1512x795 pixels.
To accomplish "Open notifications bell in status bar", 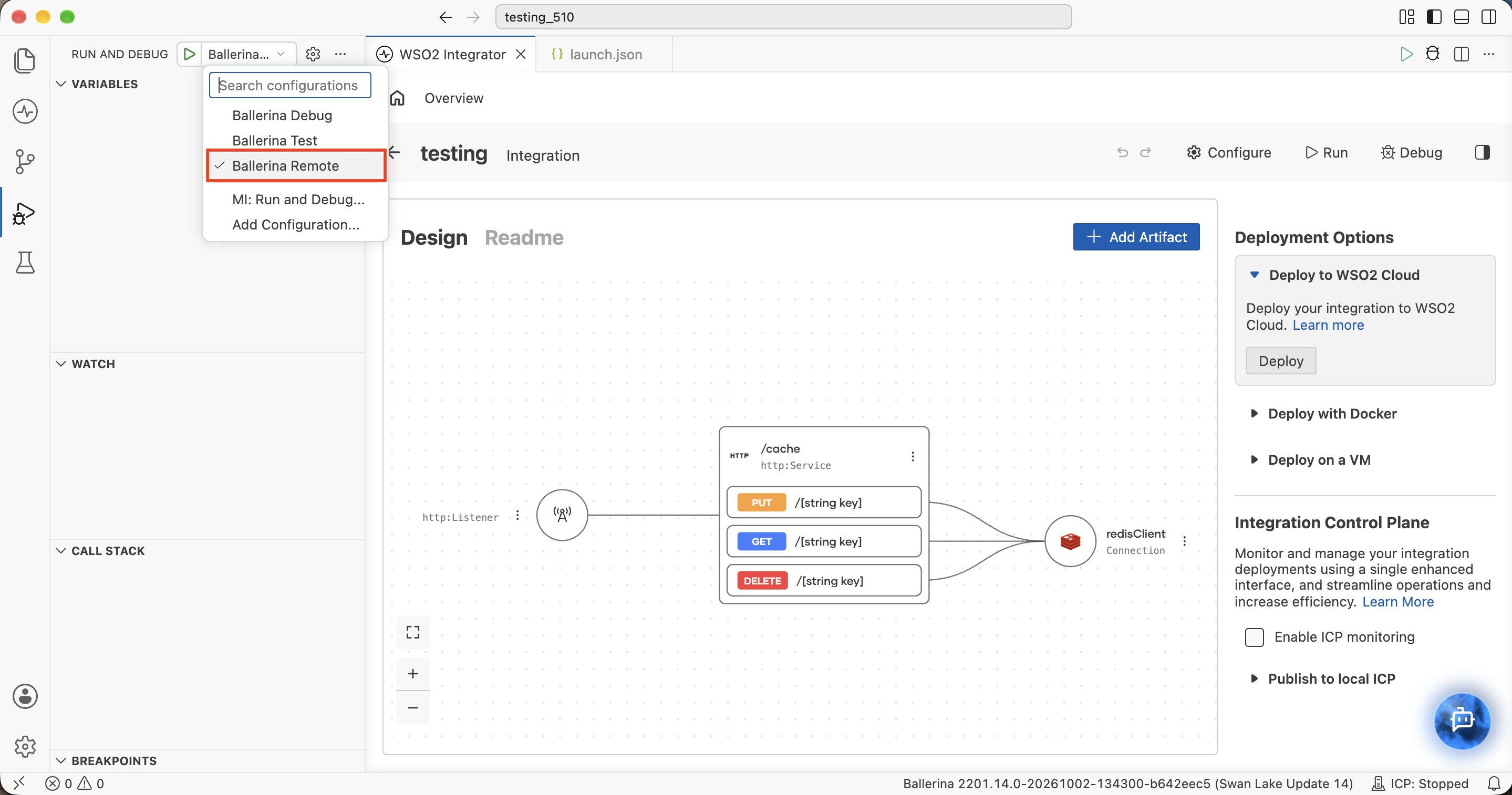I will click(x=1494, y=783).
